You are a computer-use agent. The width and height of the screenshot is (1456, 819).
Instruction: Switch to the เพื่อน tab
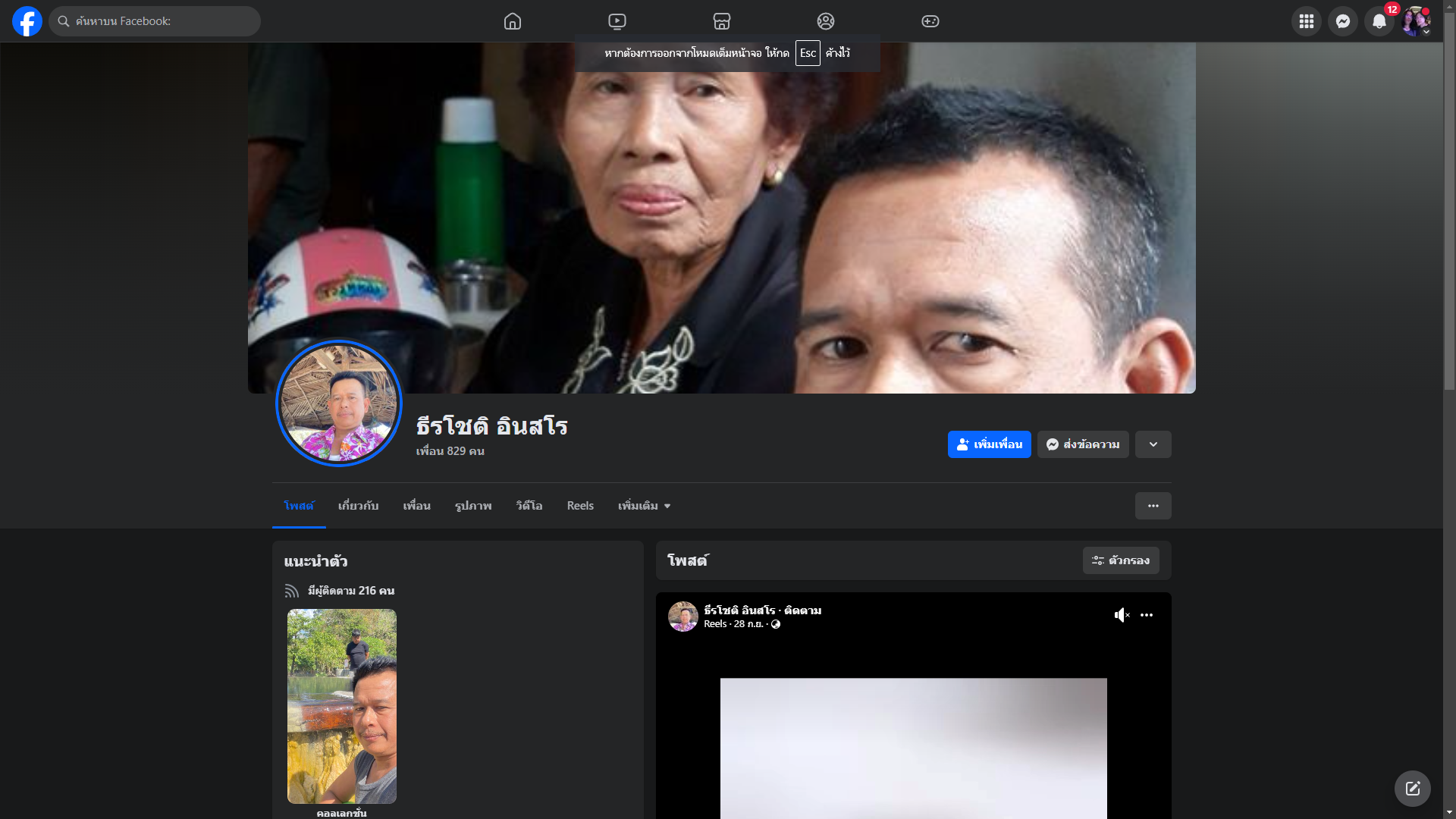(x=416, y=506)
